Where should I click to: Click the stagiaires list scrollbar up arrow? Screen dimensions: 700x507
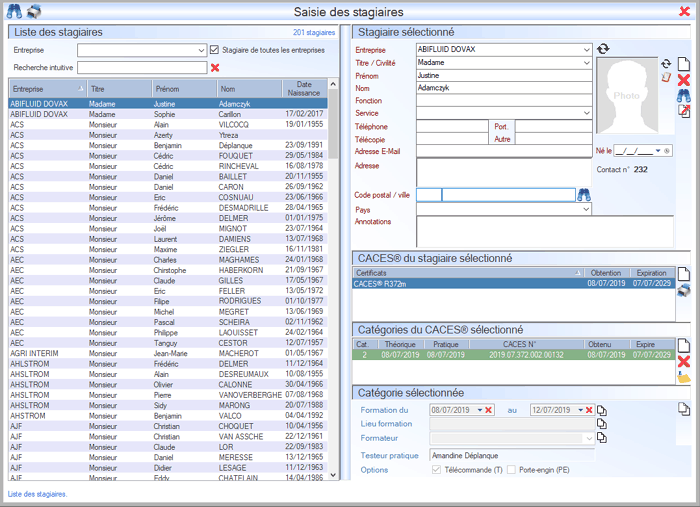coord(333,84)
